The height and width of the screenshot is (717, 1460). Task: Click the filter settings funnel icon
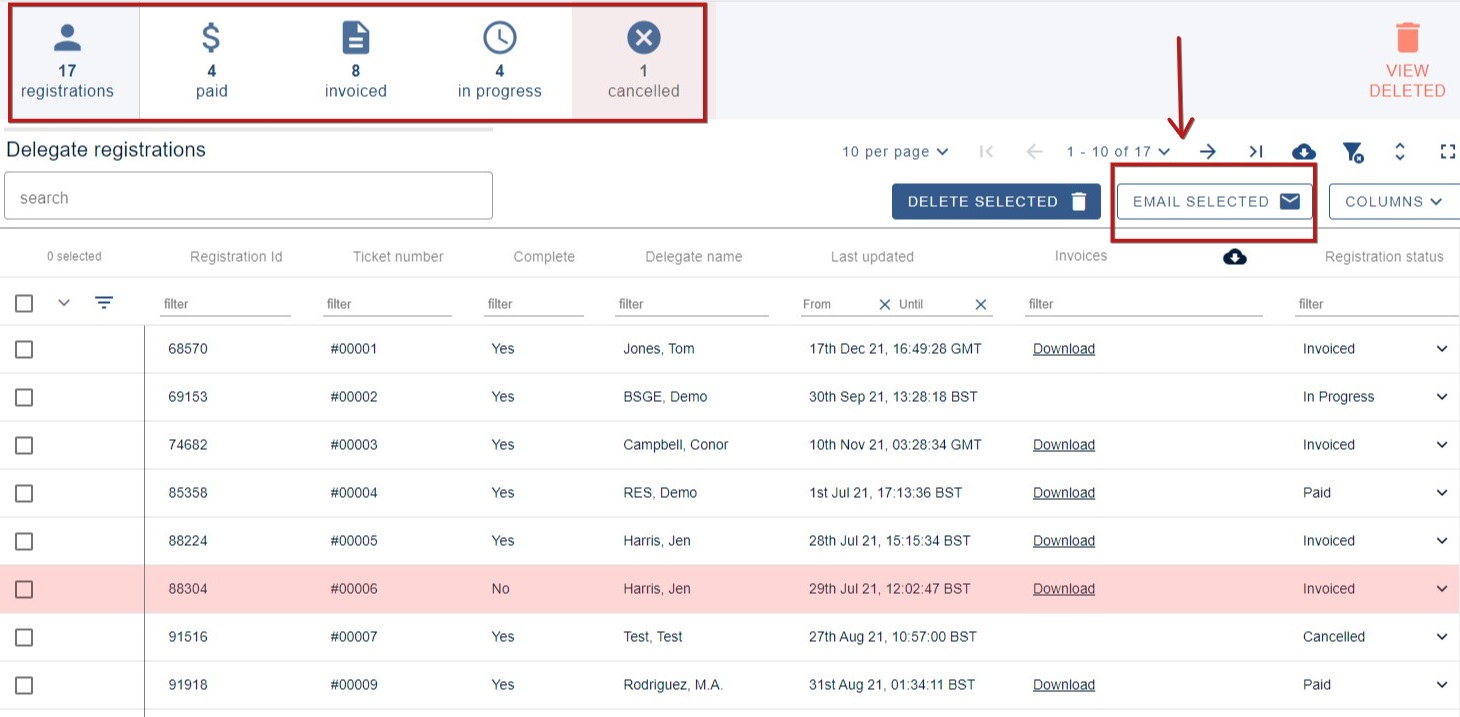[1352, 152]
